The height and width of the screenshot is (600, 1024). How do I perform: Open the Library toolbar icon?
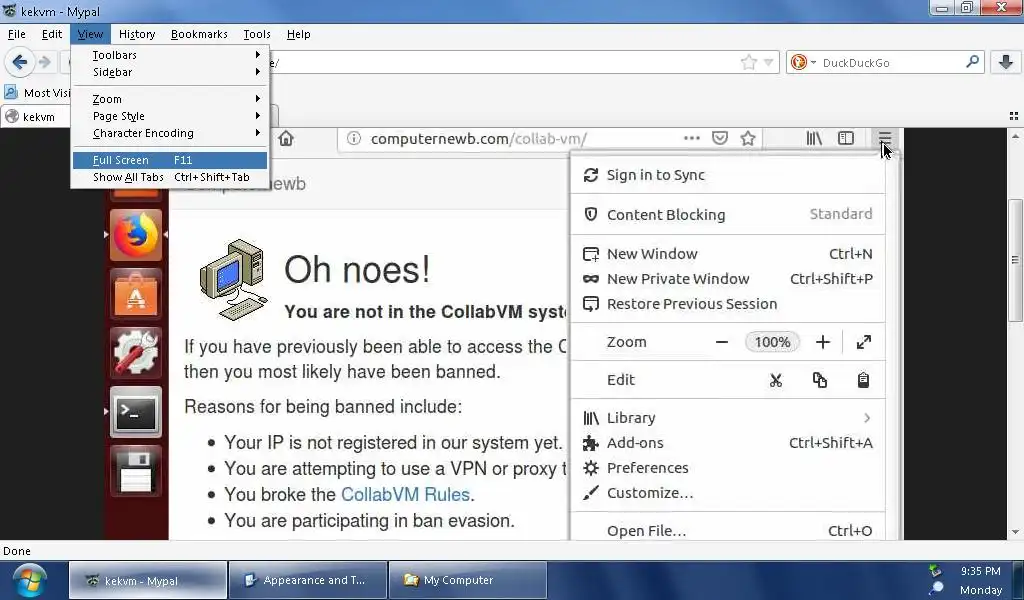click(814, 138)
